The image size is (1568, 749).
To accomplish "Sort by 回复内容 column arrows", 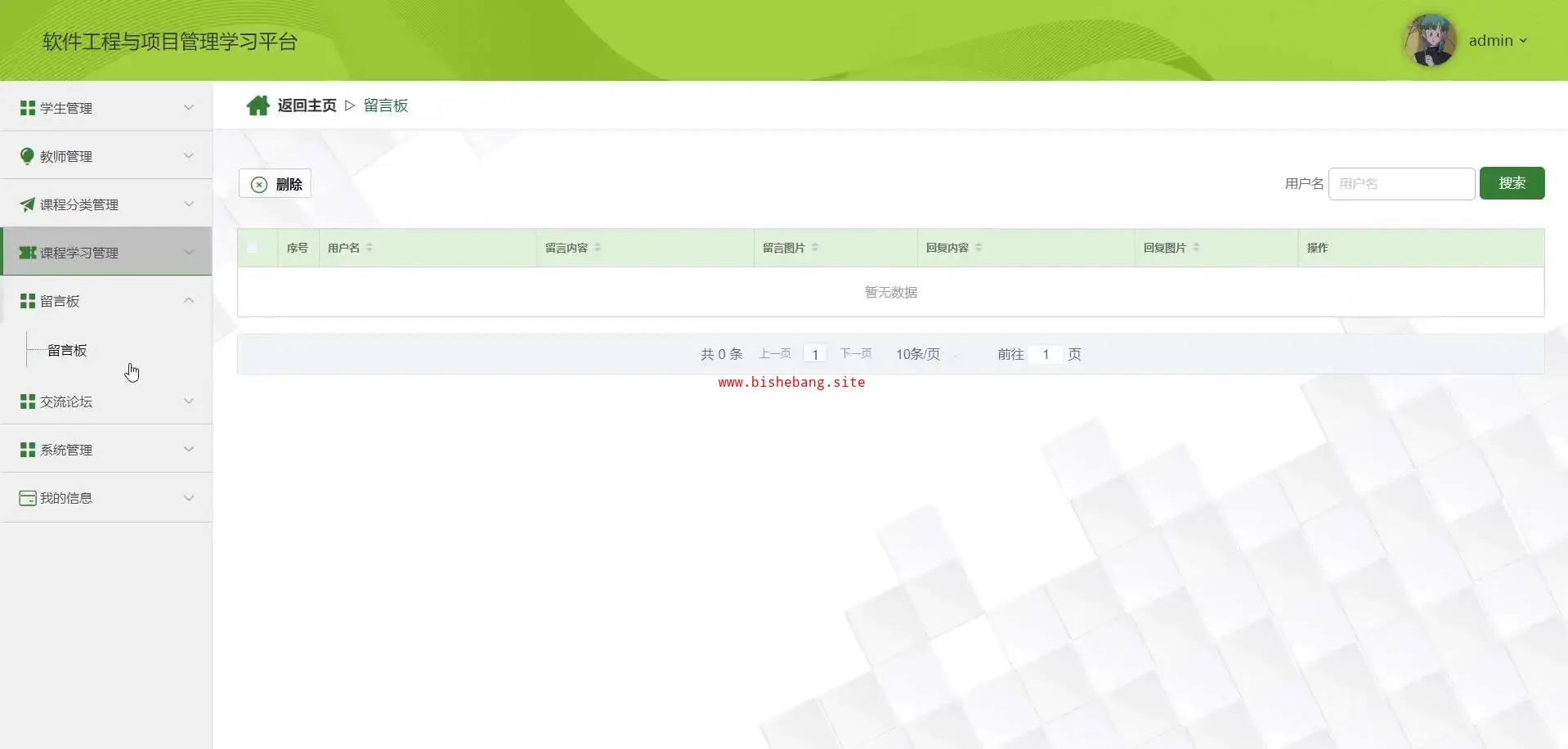I will click(979, 248).
